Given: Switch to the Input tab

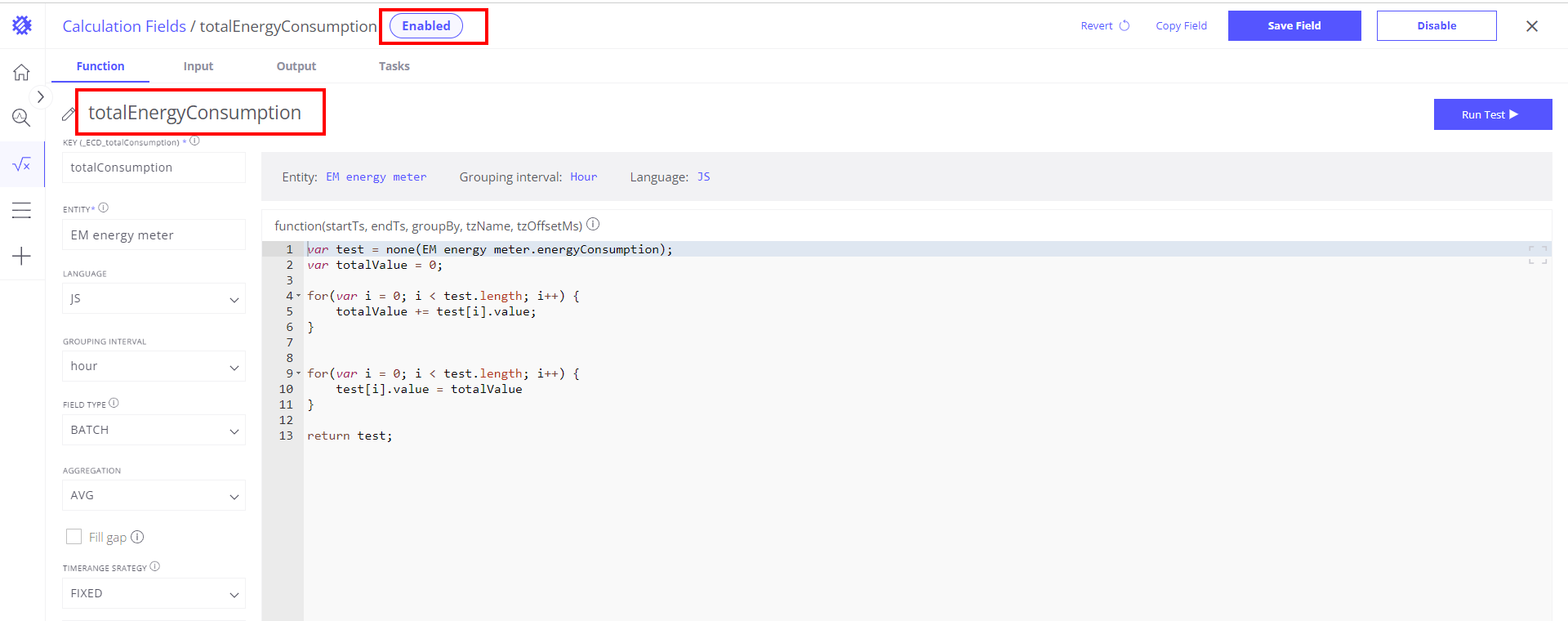Looking at the screenshot, I should tap(198, 66).
